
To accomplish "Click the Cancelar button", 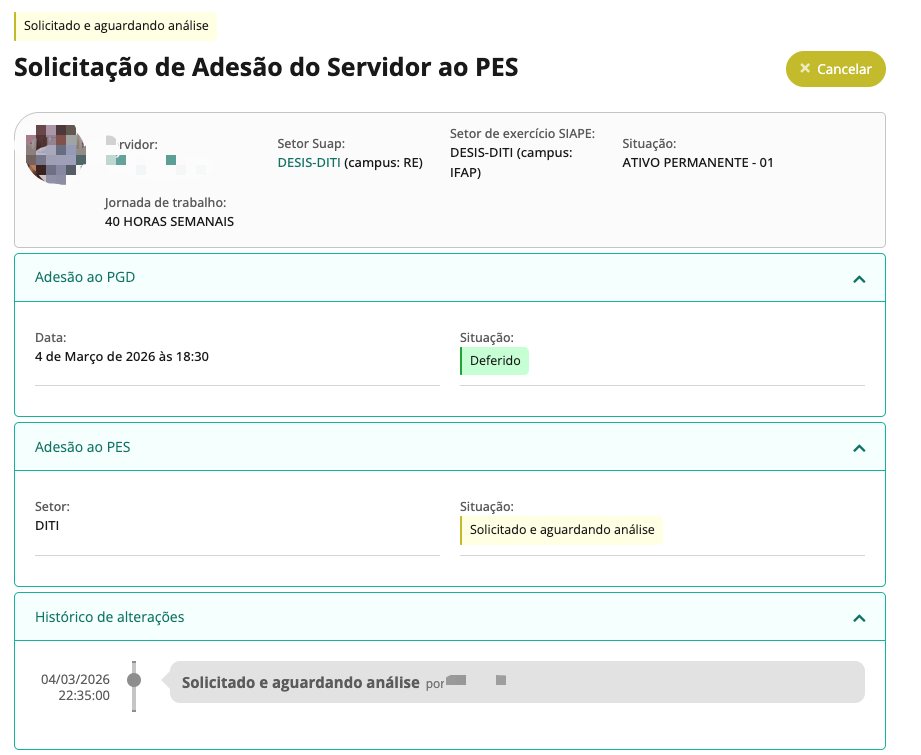I will (x=835, y=69).
